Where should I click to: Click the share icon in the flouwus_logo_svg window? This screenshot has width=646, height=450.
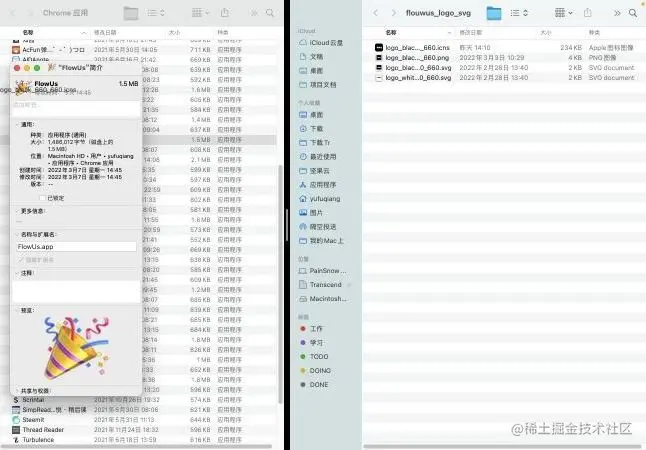coord(587,13)
